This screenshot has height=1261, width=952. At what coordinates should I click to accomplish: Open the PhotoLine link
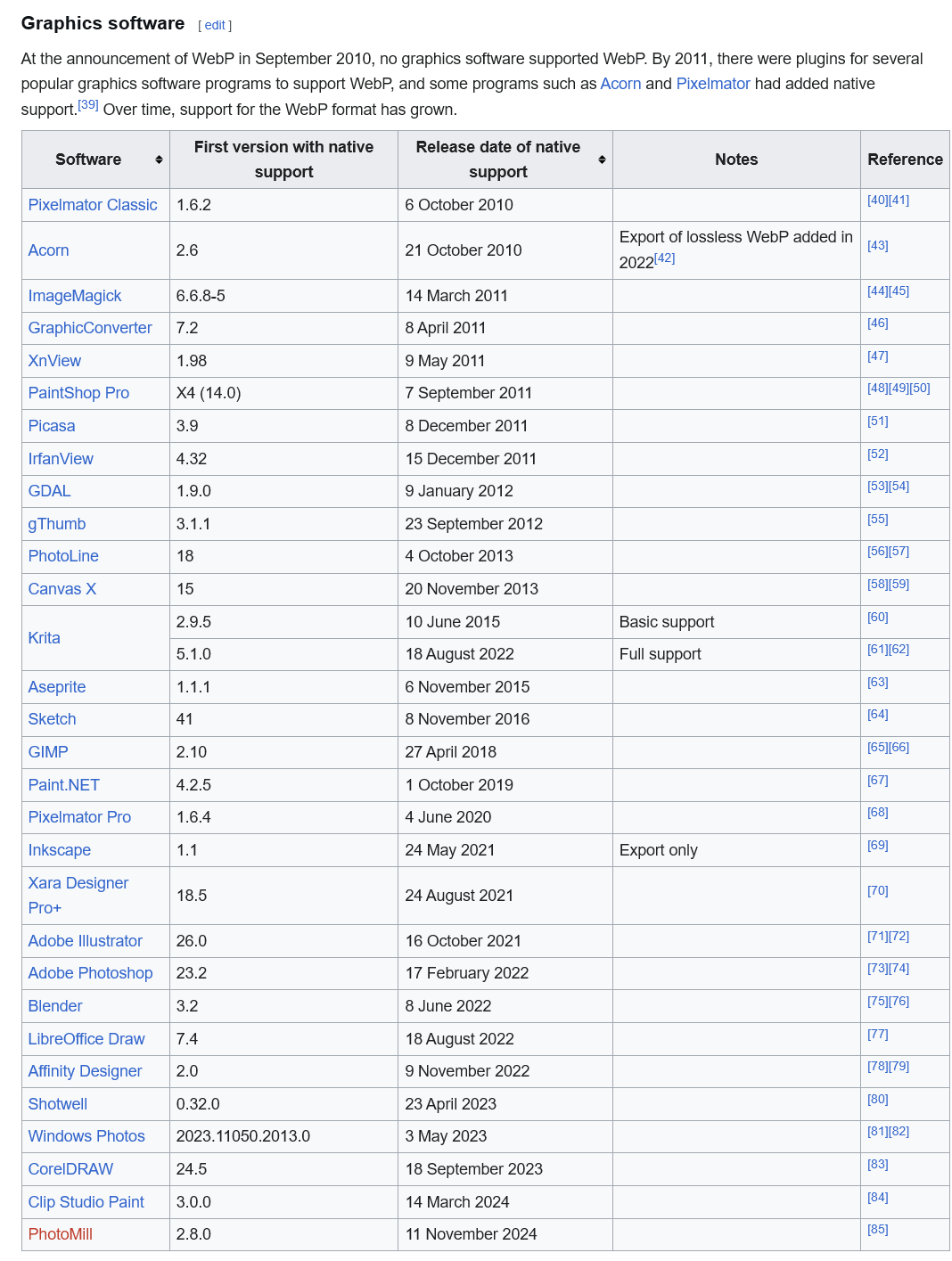pos(63,556)
